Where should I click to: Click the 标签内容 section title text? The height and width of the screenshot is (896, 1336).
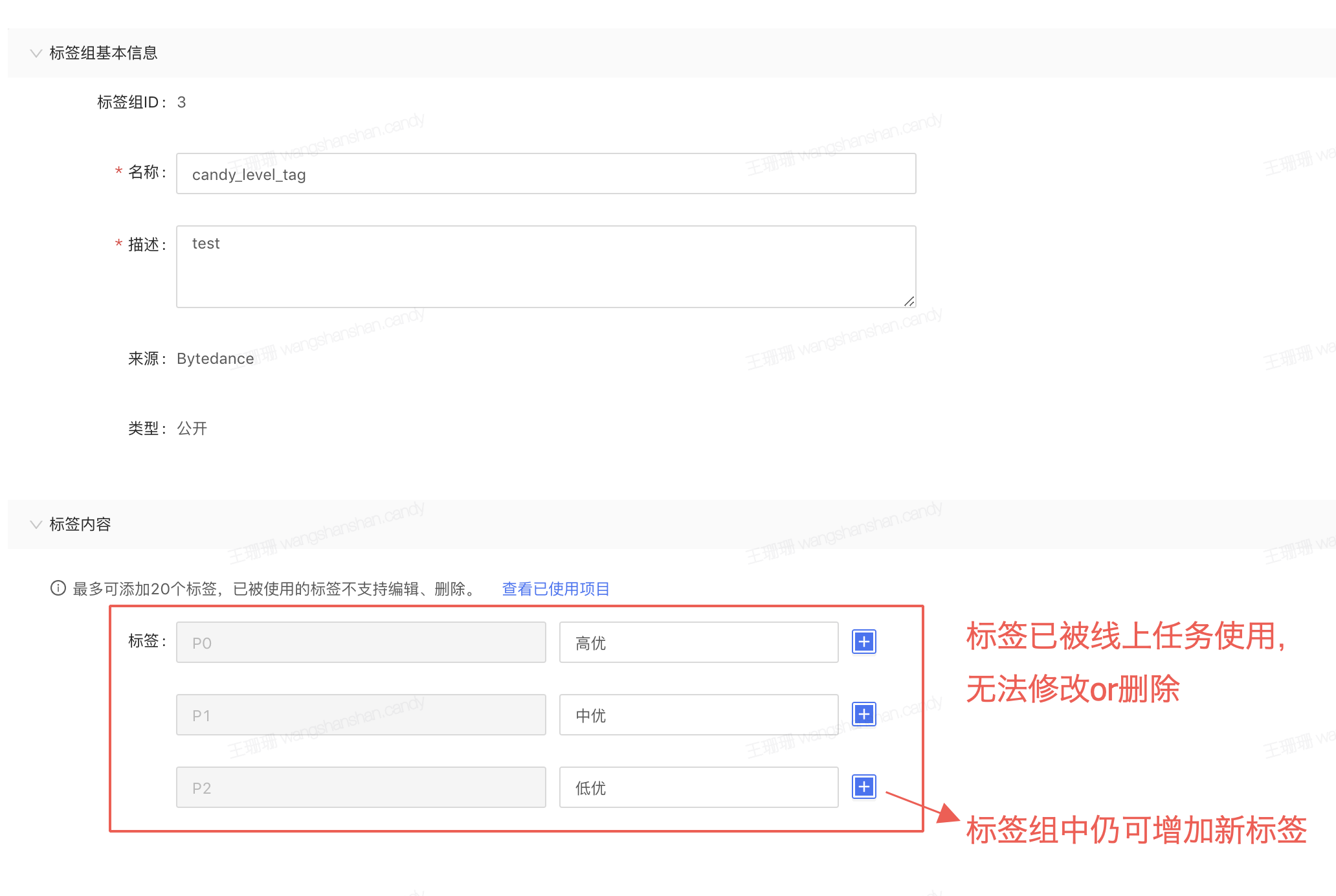(x=80, y=524)
